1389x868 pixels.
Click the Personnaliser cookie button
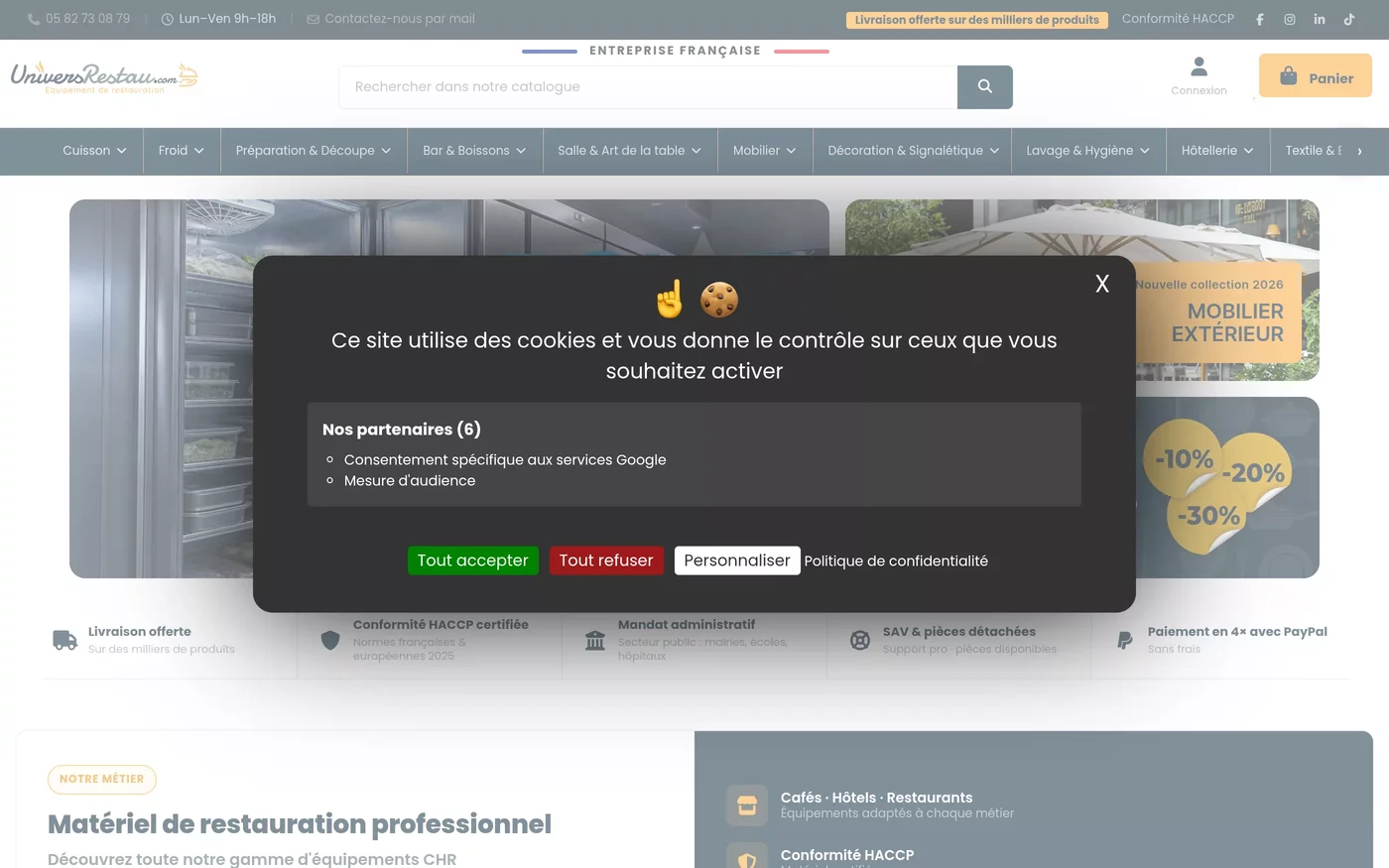pyautogui.click(x=737, y=560)
